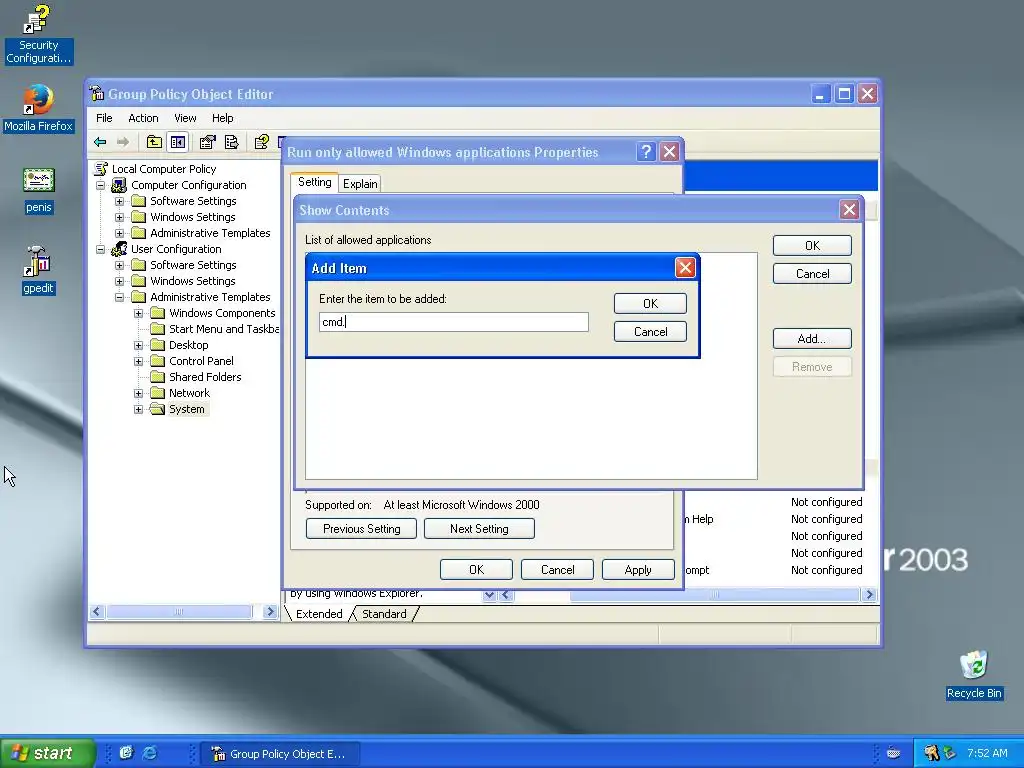1024x768 pixels.
Task: Click Cancel in the Show Contents dialog
Action: pos(812,274)
